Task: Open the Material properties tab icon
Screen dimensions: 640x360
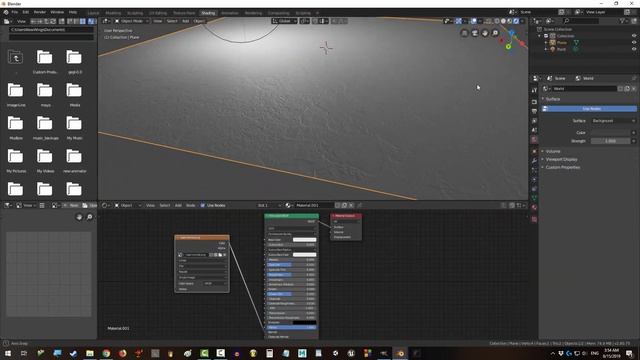Action: point(534,207)
